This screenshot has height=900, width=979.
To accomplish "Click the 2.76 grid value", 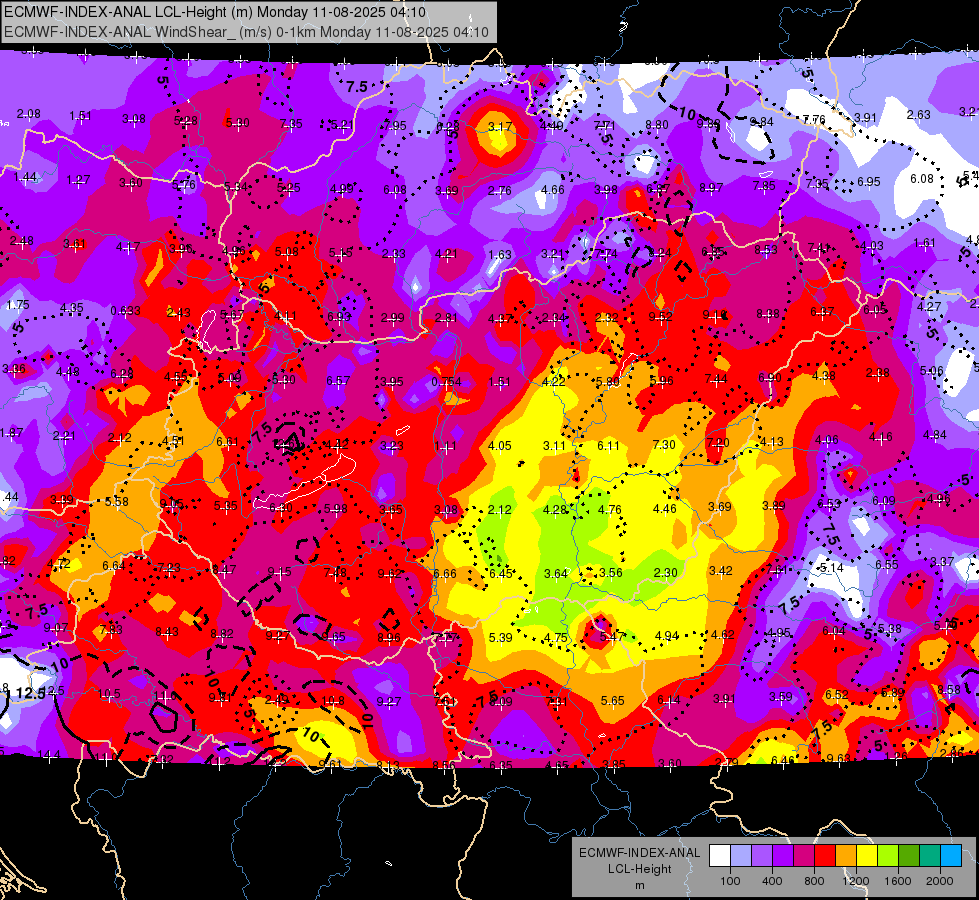I will [x=499, y=190].
